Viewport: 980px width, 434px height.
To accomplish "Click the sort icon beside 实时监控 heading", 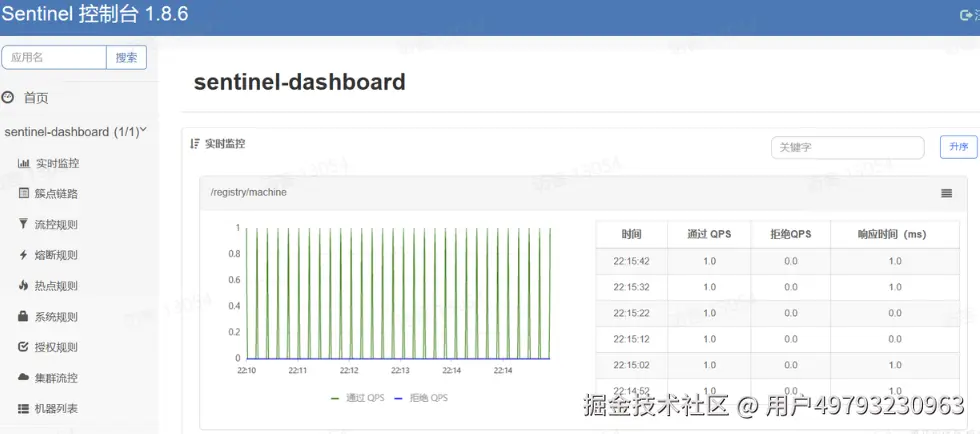I will point(195,144).
